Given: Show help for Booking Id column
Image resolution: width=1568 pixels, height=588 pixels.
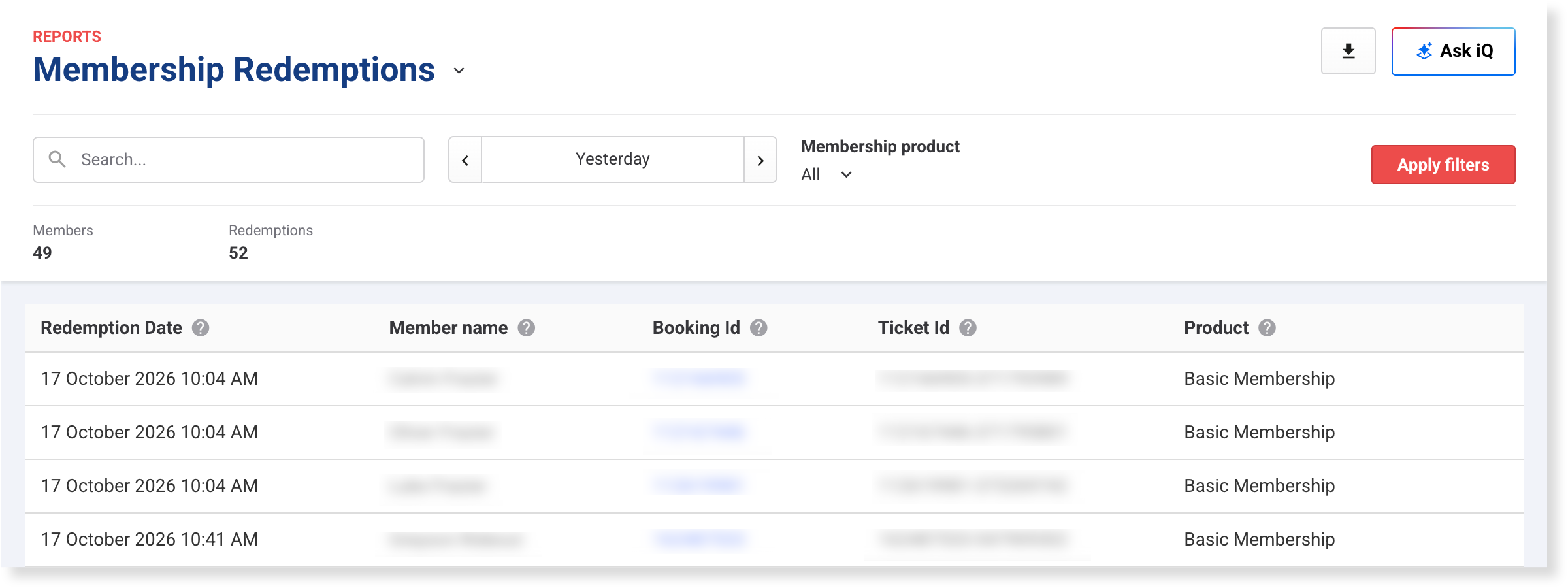Looking at the screenshot, I should tap(759, 328).
